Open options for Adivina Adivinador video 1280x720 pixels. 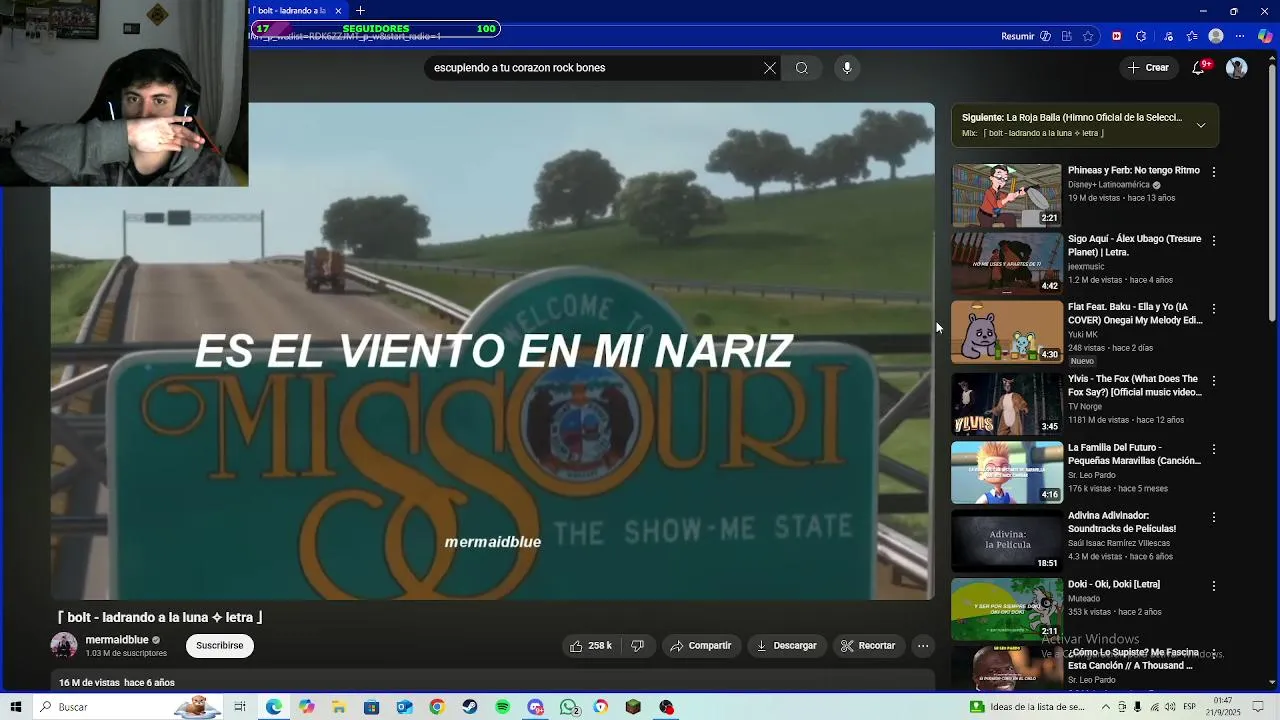1214,518
